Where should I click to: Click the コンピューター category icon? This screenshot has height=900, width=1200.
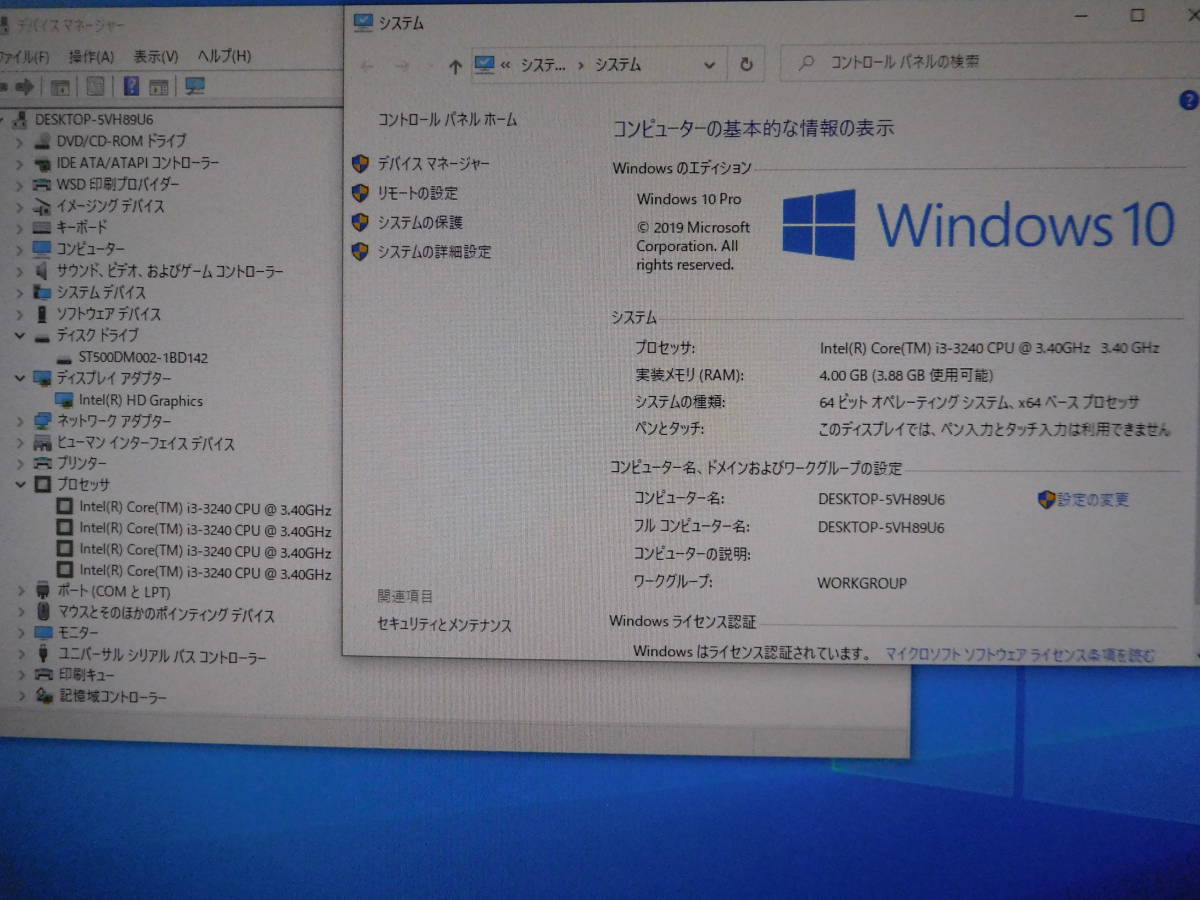pos(42,248)
